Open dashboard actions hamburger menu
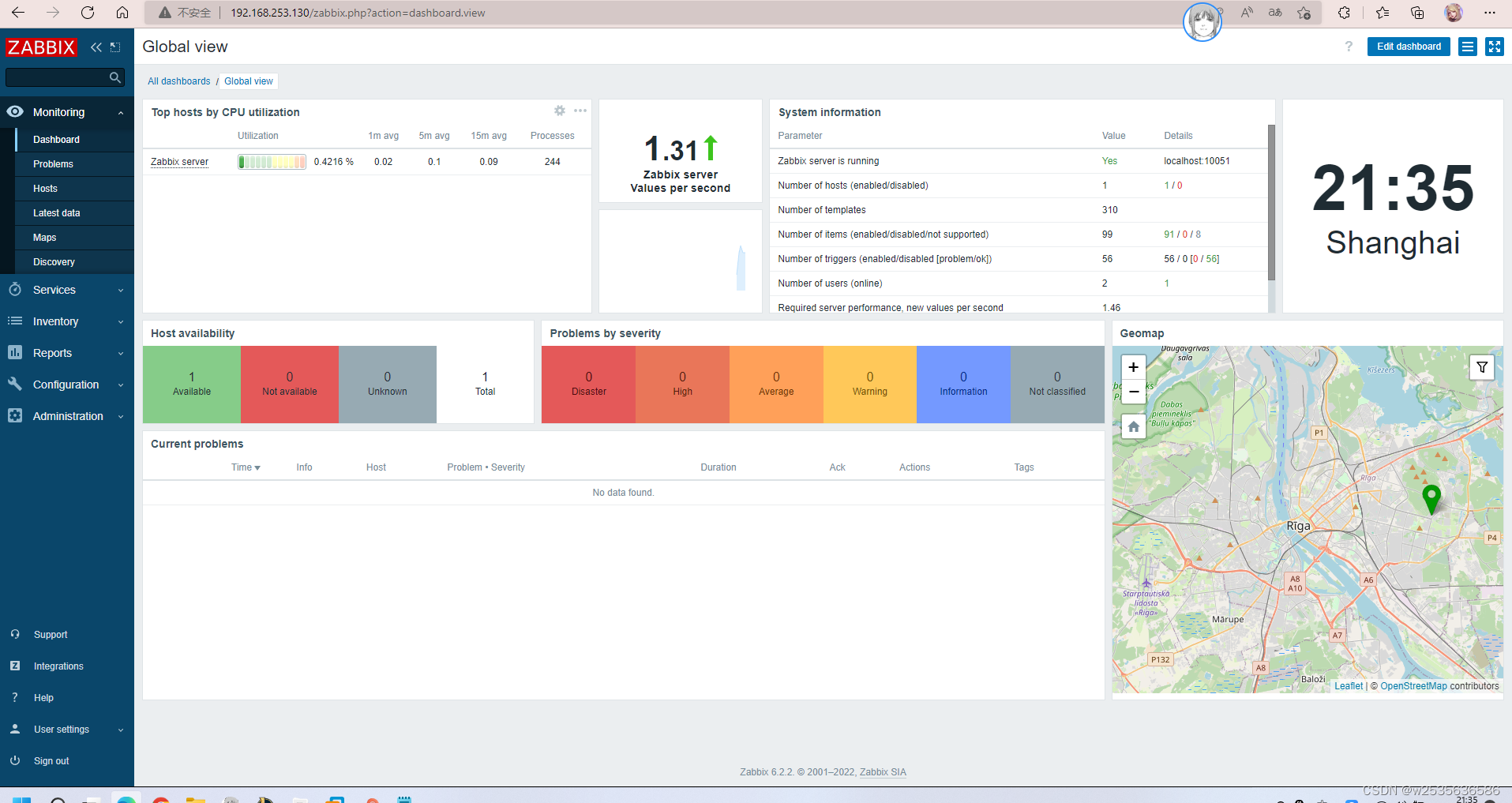1512x803 pixels. (x=1468, y=47)
